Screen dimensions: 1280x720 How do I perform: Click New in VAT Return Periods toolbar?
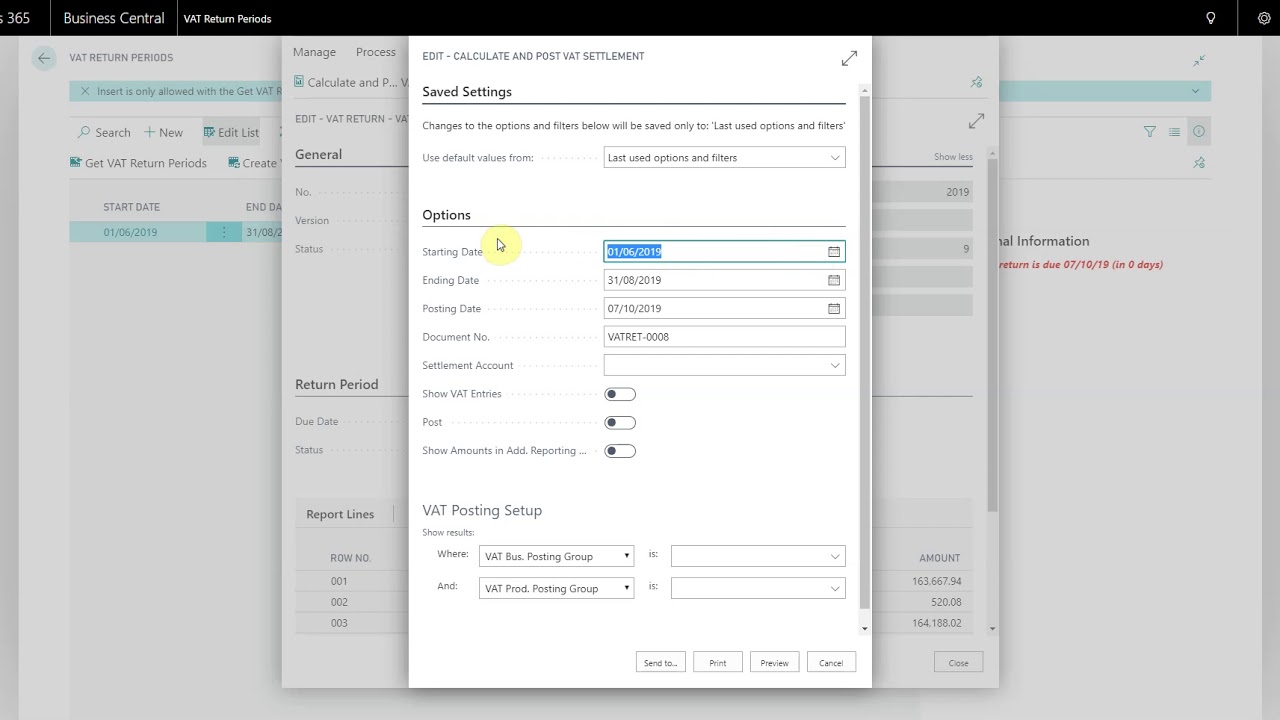(163, 132)
